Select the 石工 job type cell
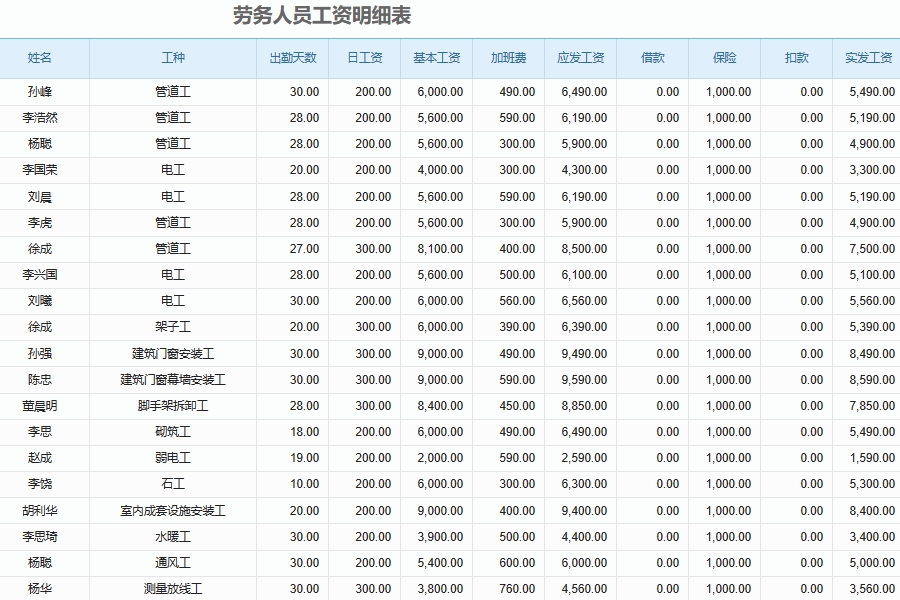The image size is (900, 600). tap(173, 484)
